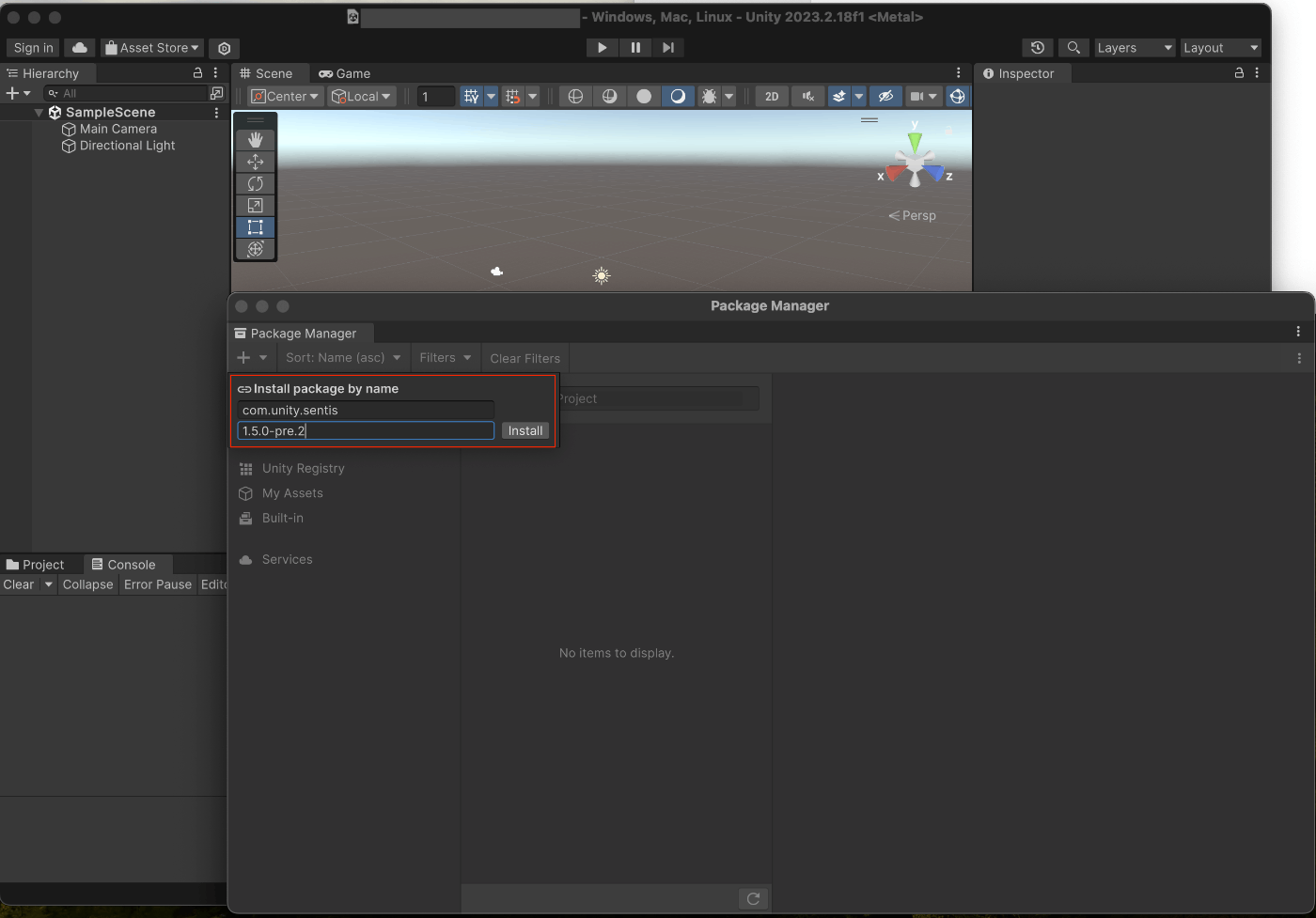
Task: Open debug draw mode bug icon
Action: click(709, 97)
